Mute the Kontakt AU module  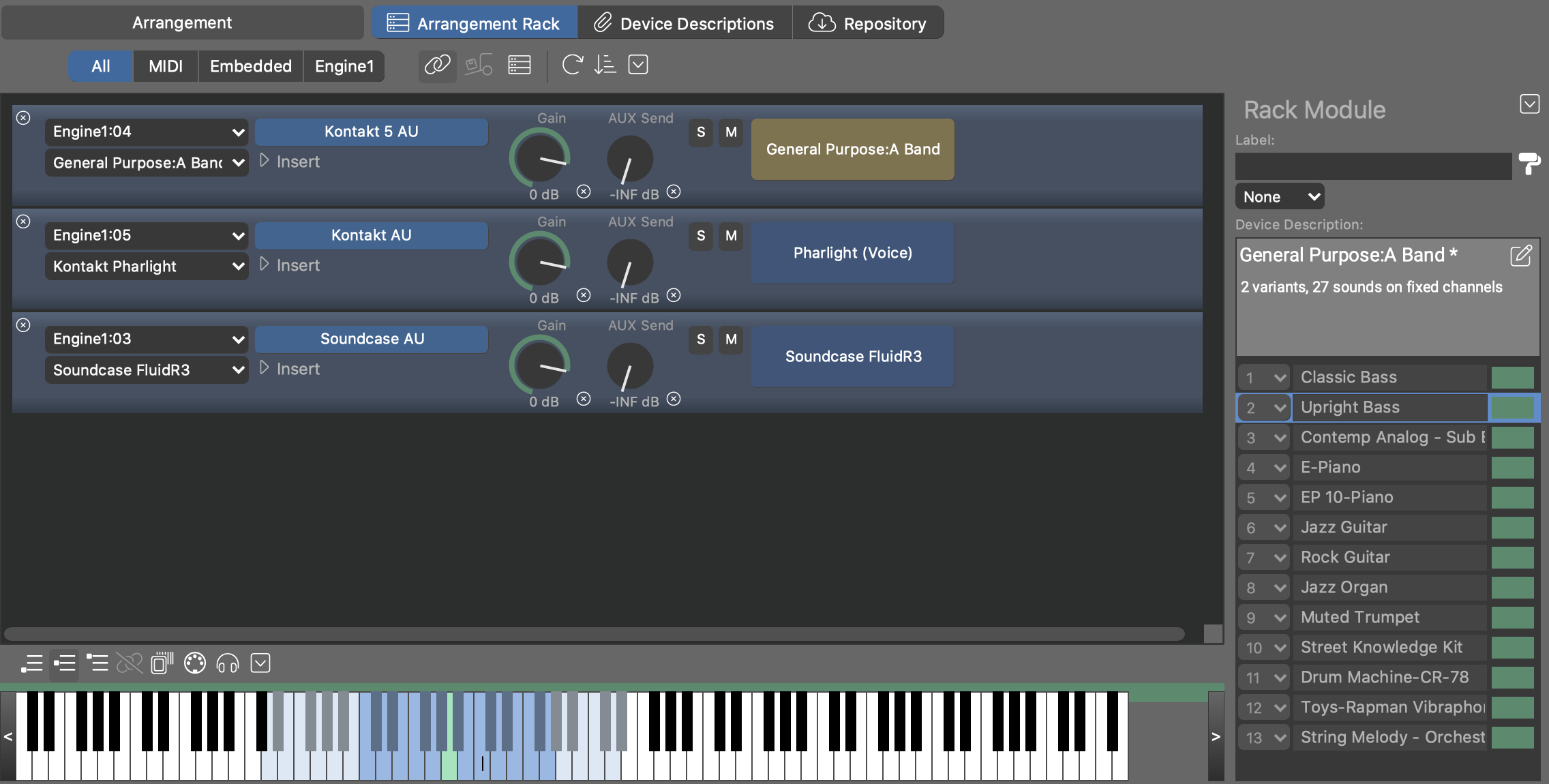(731, 236)
